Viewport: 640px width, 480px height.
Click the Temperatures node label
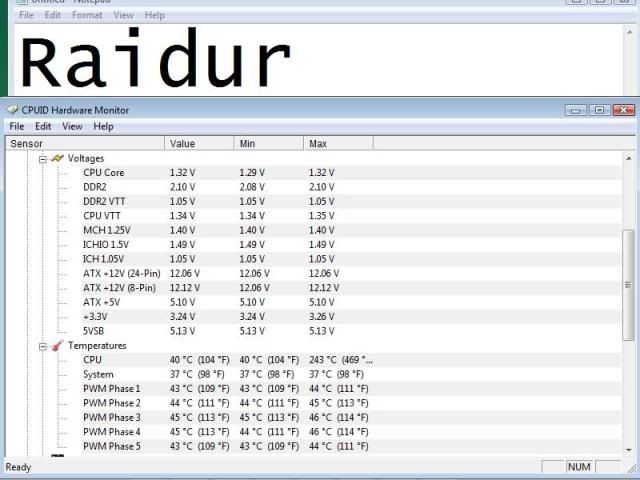coord(97,346)
